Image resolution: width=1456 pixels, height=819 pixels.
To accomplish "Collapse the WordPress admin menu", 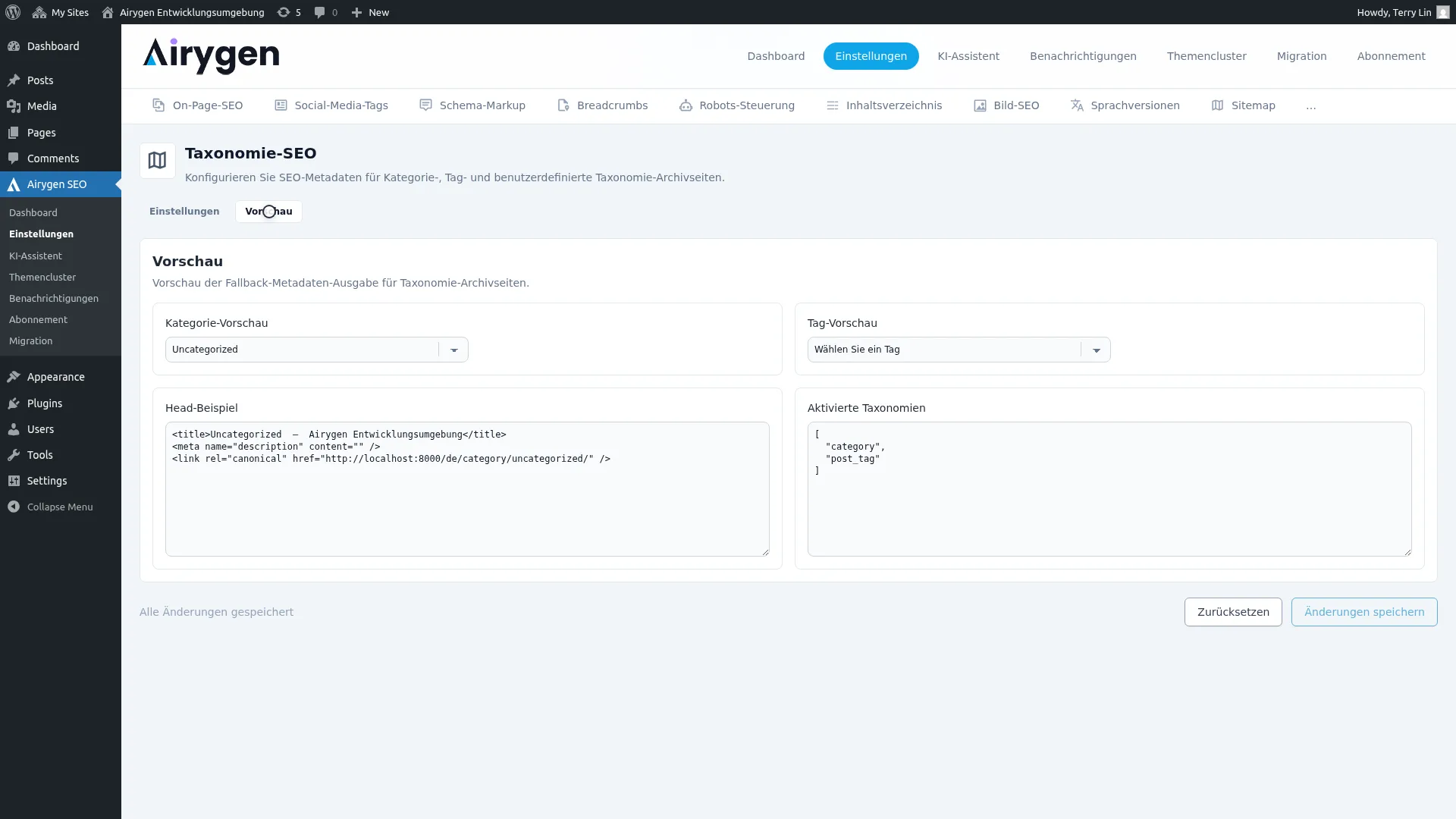I will 61,507.
